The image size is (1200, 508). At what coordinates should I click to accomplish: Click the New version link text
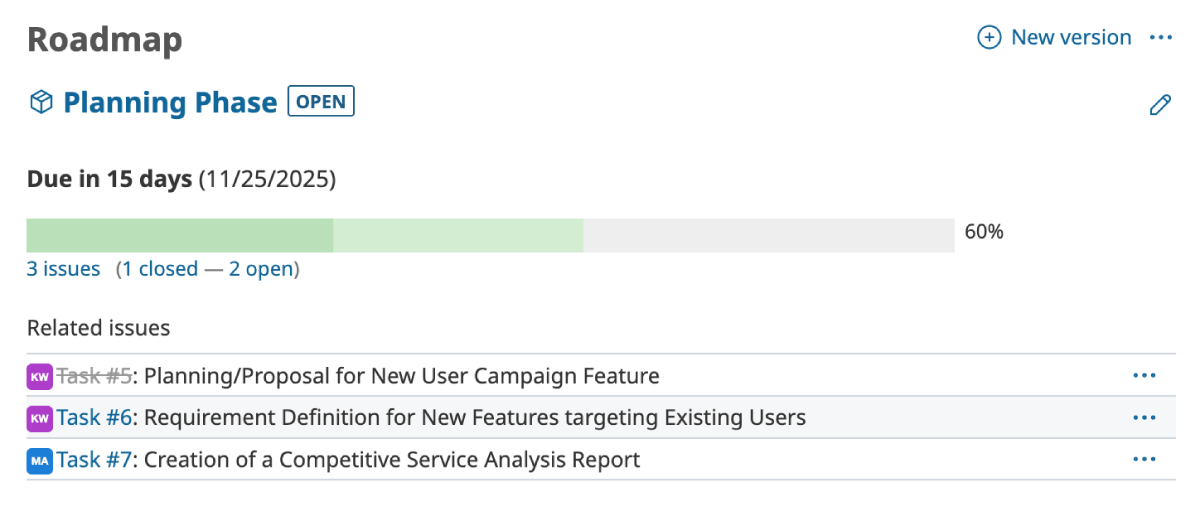pos(1071,38)
